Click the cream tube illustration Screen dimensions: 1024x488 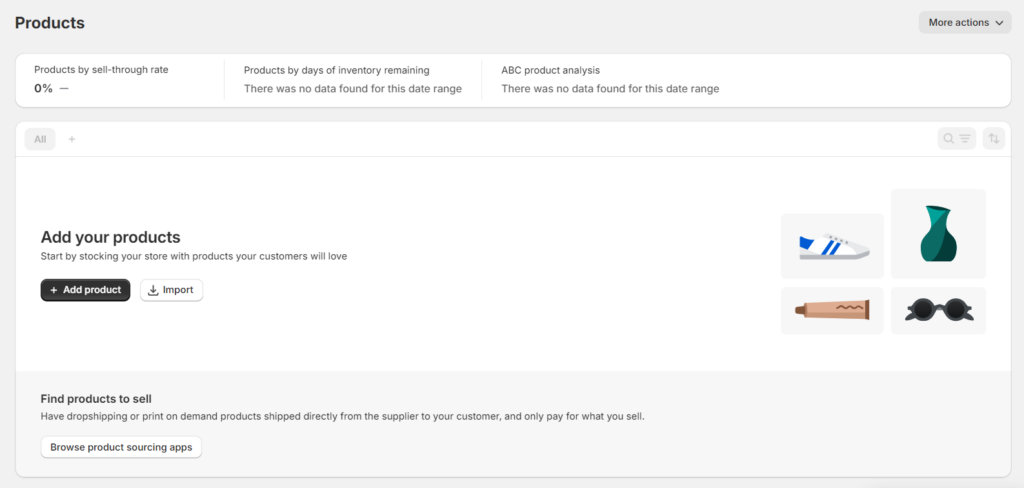tap(832, 310)
